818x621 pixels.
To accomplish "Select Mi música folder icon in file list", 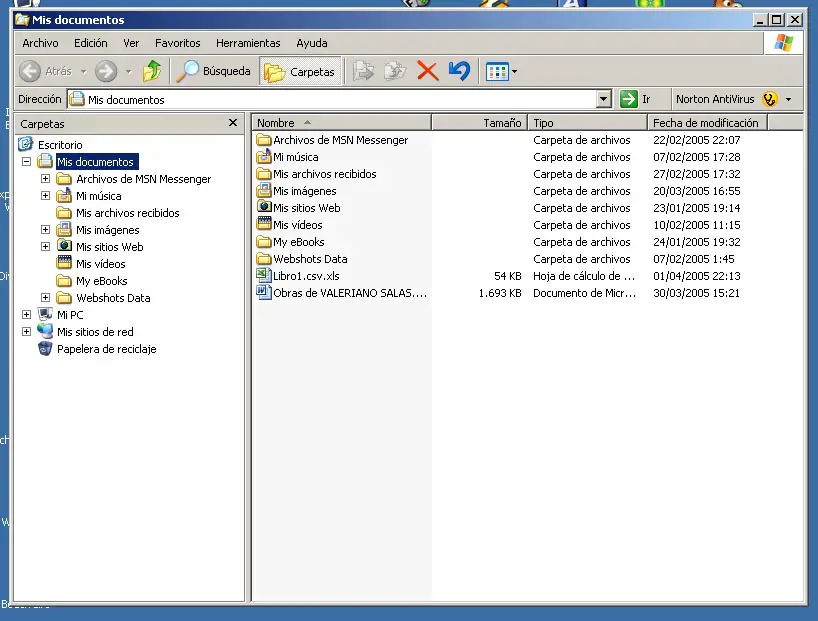I will [264, 156].
